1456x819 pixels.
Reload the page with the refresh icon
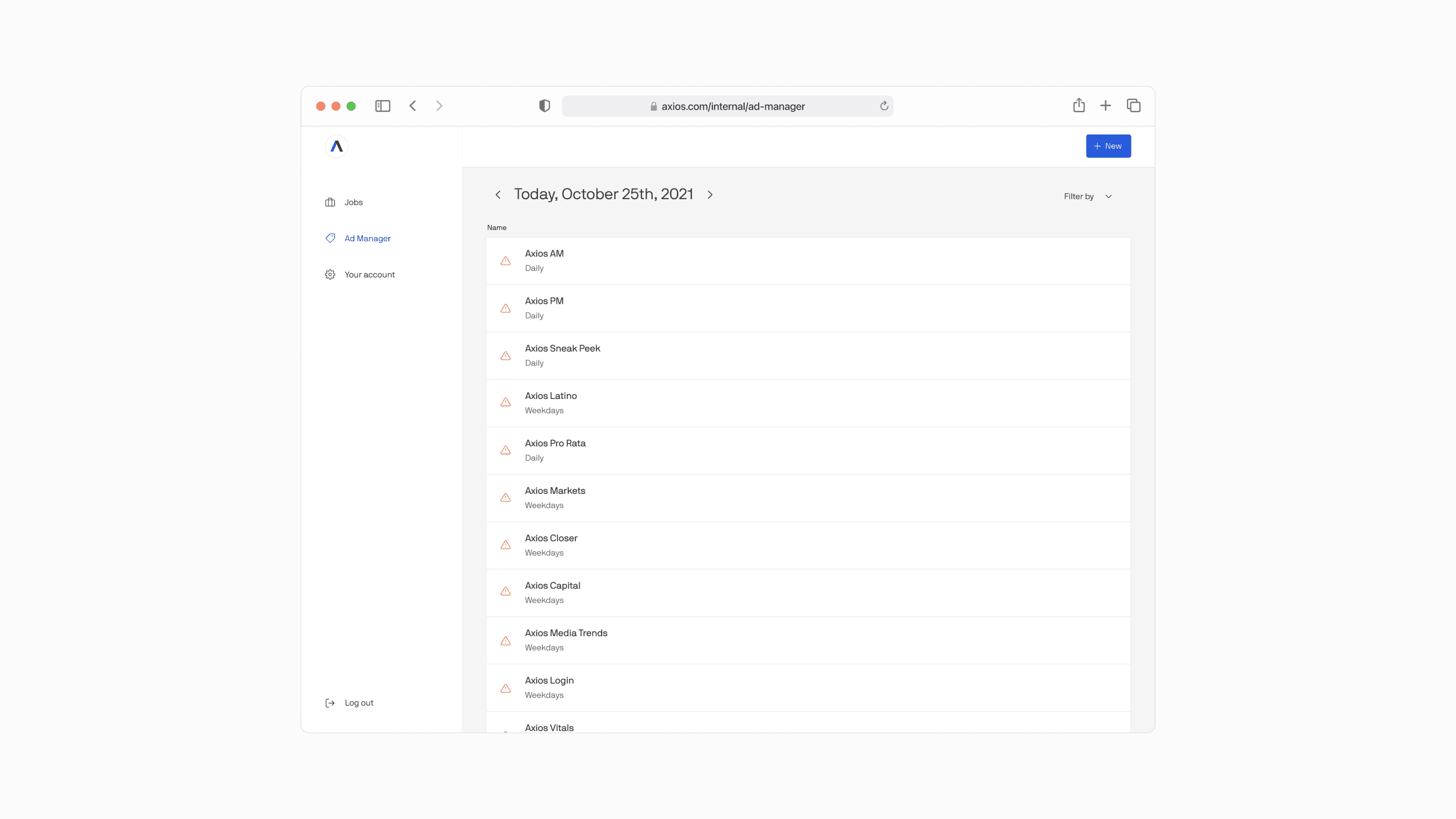[x=884, y=106]
